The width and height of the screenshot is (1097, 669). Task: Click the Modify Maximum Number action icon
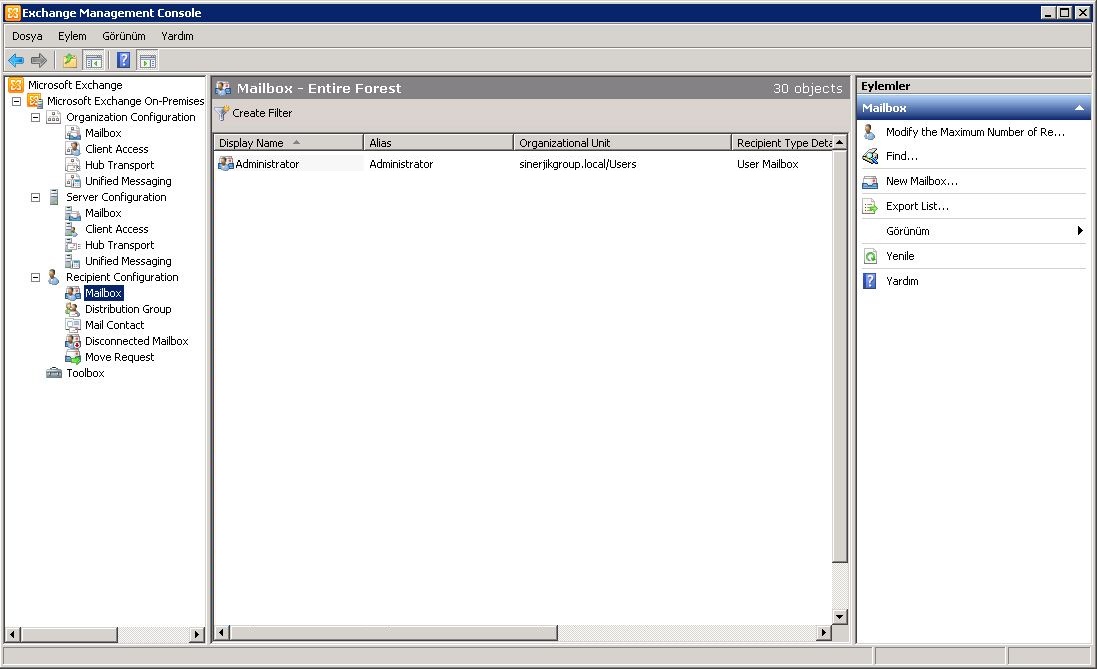point(870,132)
